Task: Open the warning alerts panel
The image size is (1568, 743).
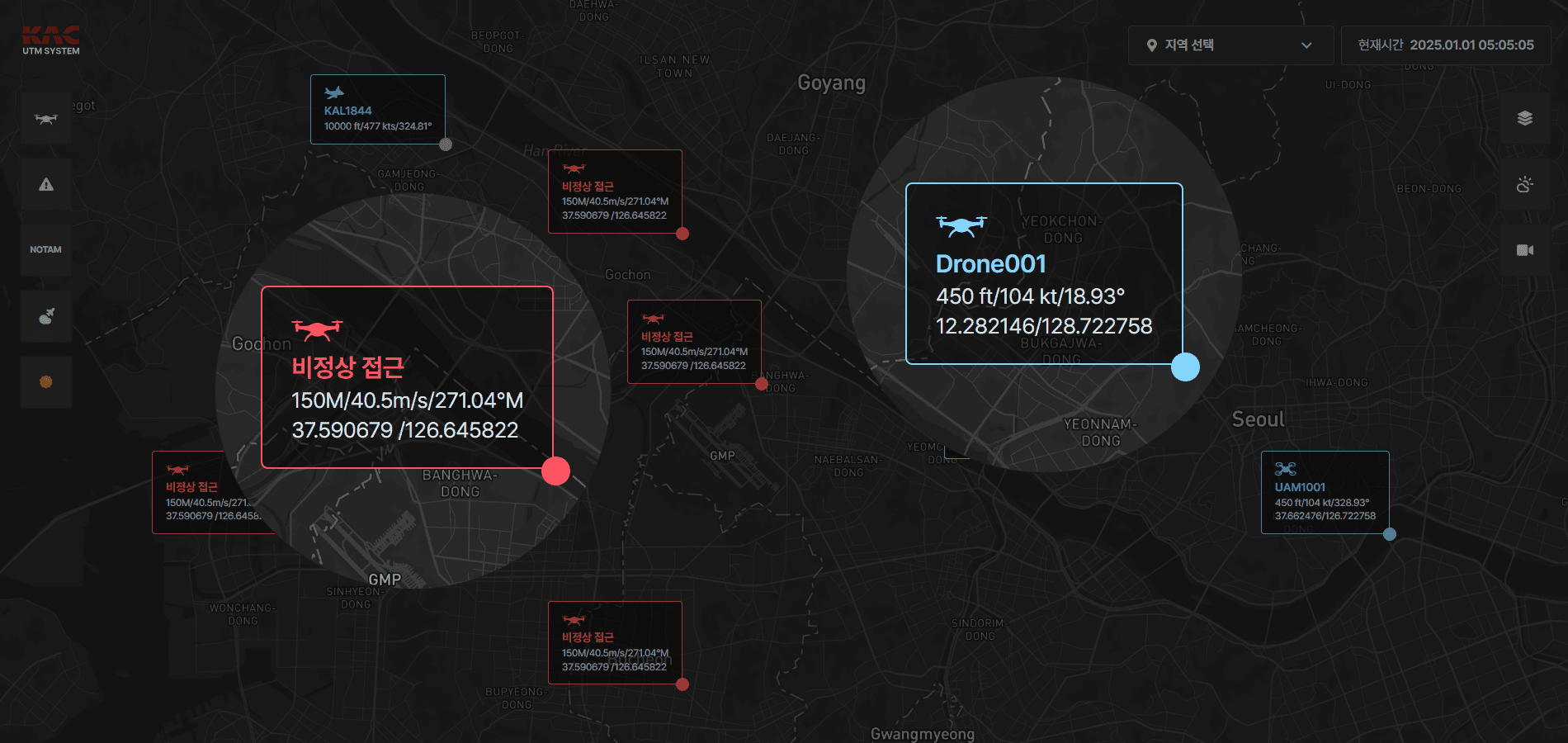Action: [46, 184]
